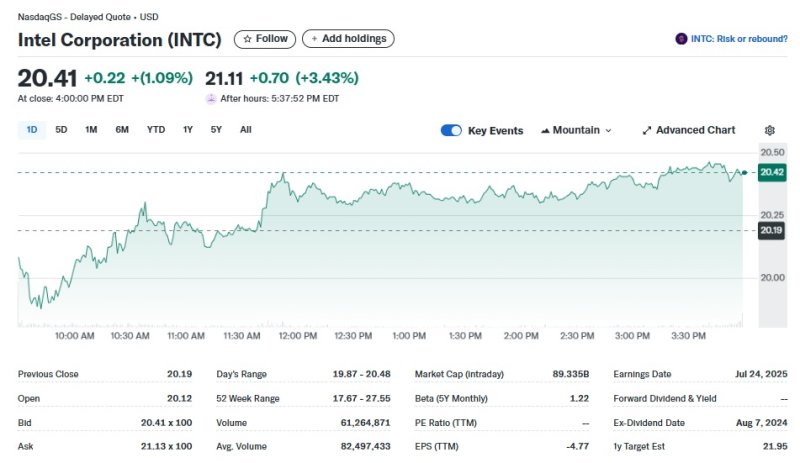The image size is (800, 463).
Task: Select the 1D time range tab
Action: point(31,129)
